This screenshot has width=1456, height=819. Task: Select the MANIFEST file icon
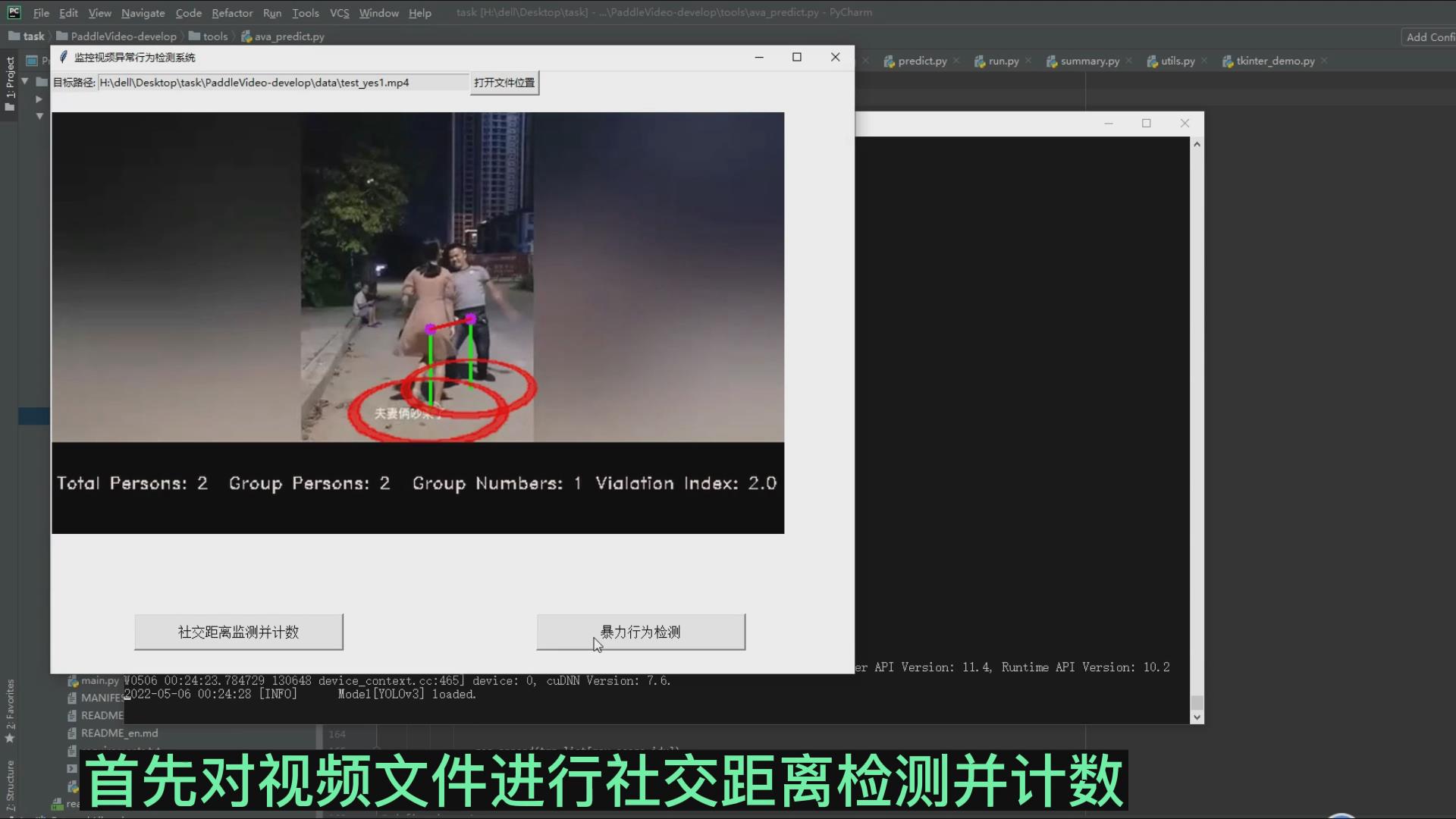click(x=72, y=698)
